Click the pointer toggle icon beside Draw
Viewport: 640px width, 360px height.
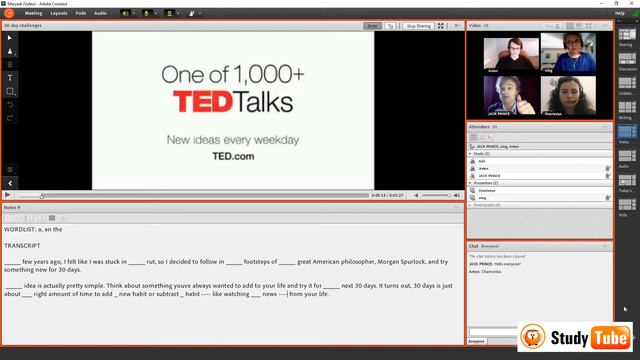click(391, 26)
